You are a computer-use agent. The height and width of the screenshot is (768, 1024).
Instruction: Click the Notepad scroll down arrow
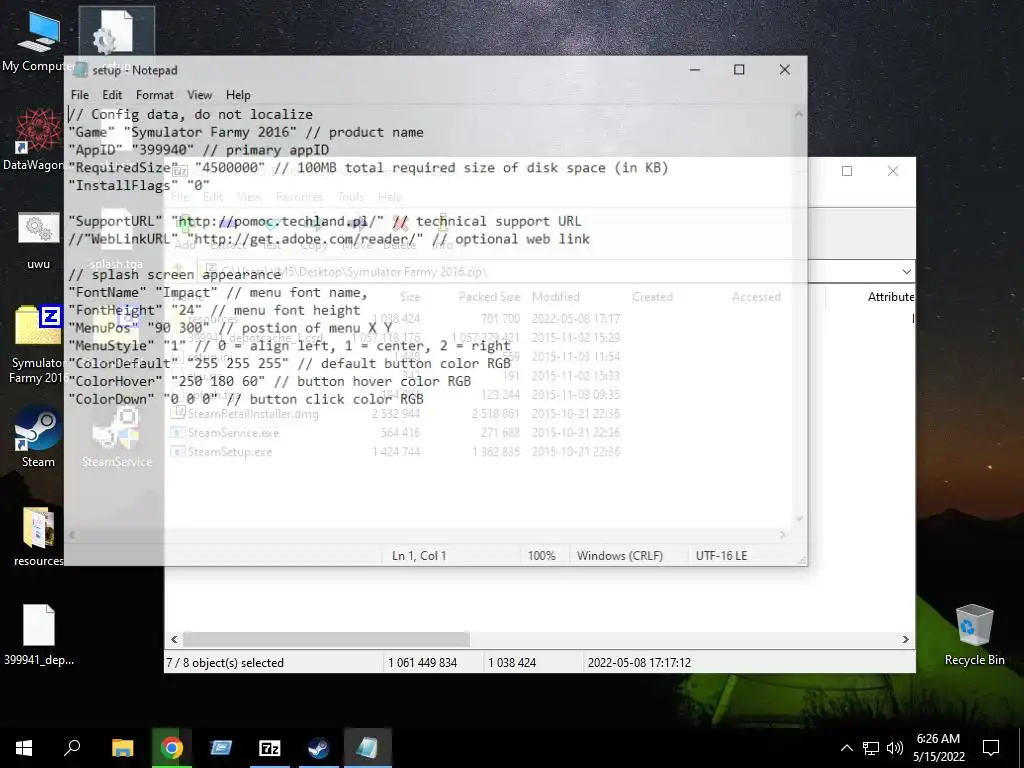pos(799,519)
